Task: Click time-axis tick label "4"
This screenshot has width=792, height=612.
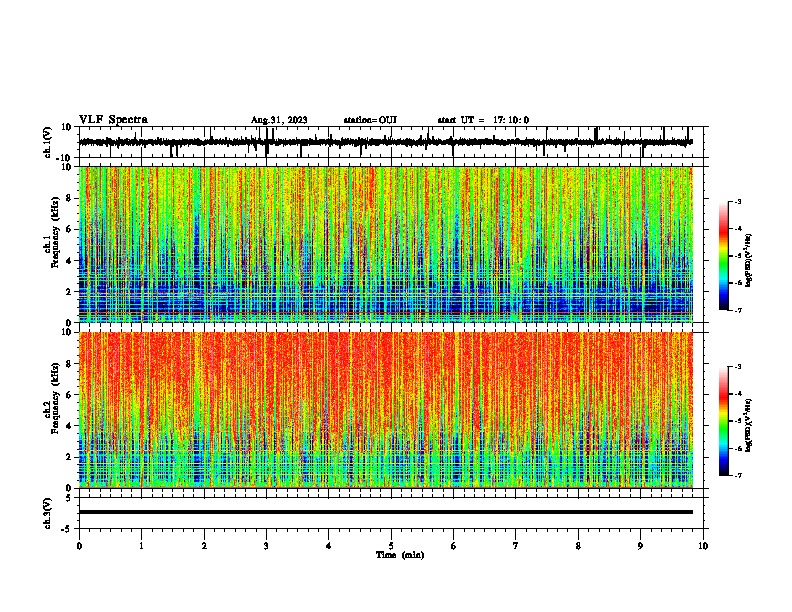Action: click(x=329, y=546)
